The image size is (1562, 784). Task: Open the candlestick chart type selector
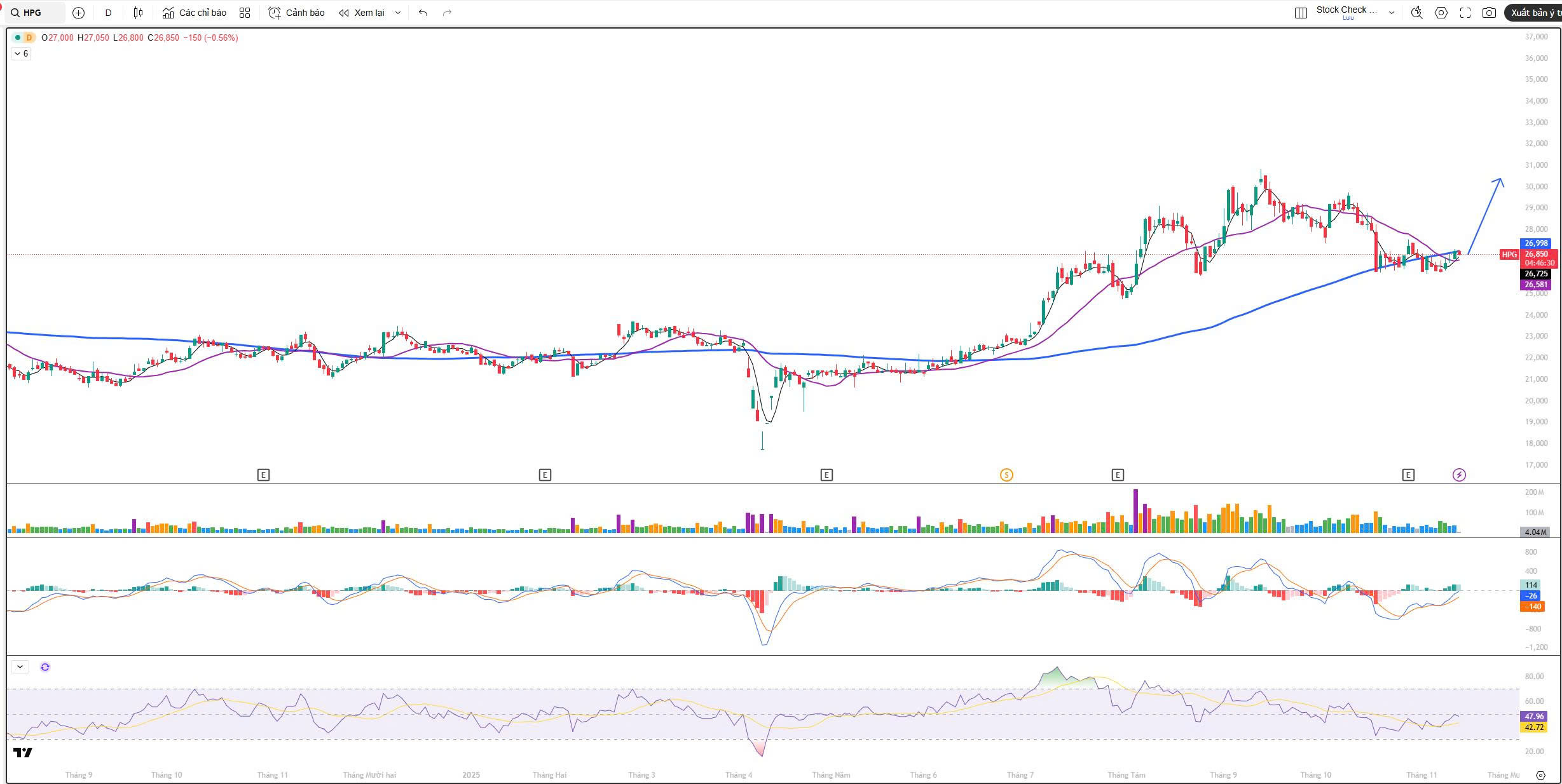point(138,13)
